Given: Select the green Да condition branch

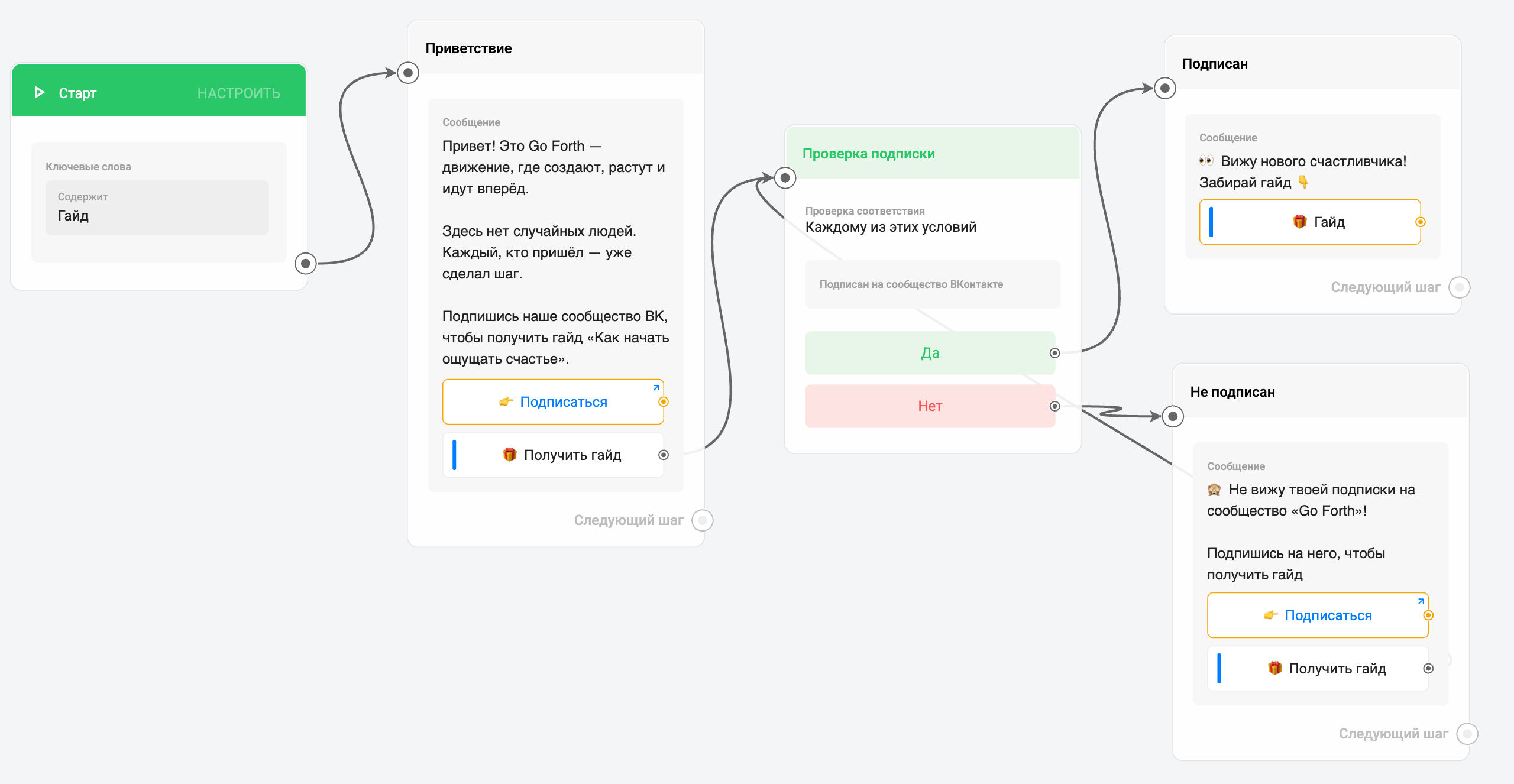Looking at the screenshot, I should pos(929,353).
